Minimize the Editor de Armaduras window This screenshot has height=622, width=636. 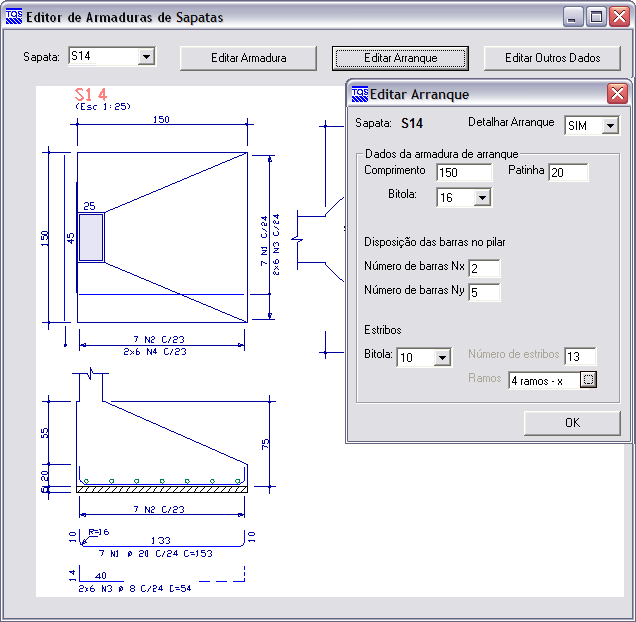click(573, 17)
